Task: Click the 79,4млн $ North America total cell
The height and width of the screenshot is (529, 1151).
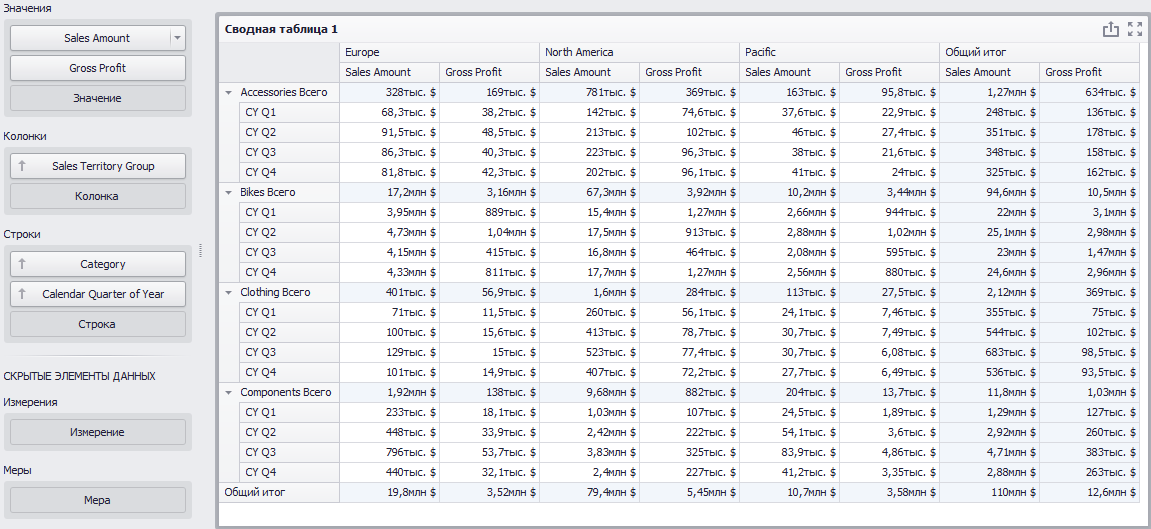Action: point(589,492)
